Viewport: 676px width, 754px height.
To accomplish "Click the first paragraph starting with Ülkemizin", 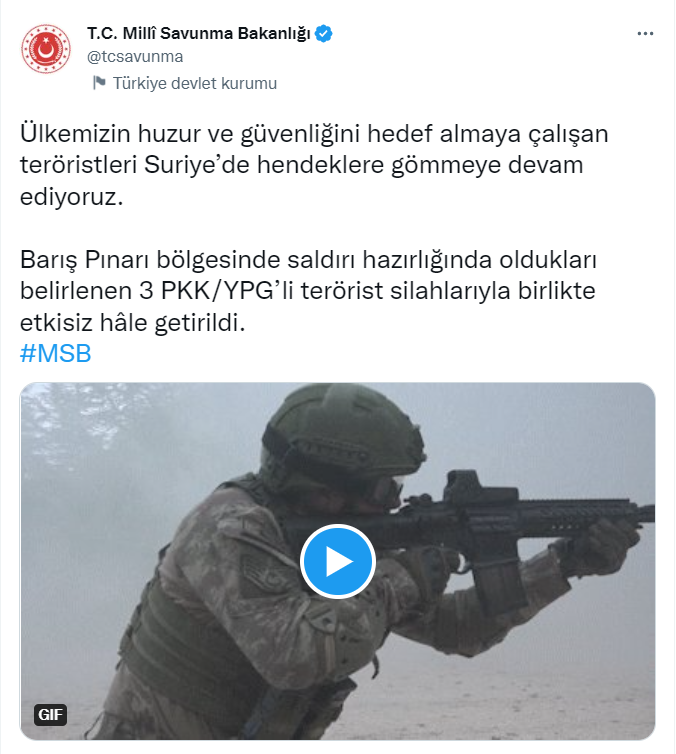I will (314, 165).
